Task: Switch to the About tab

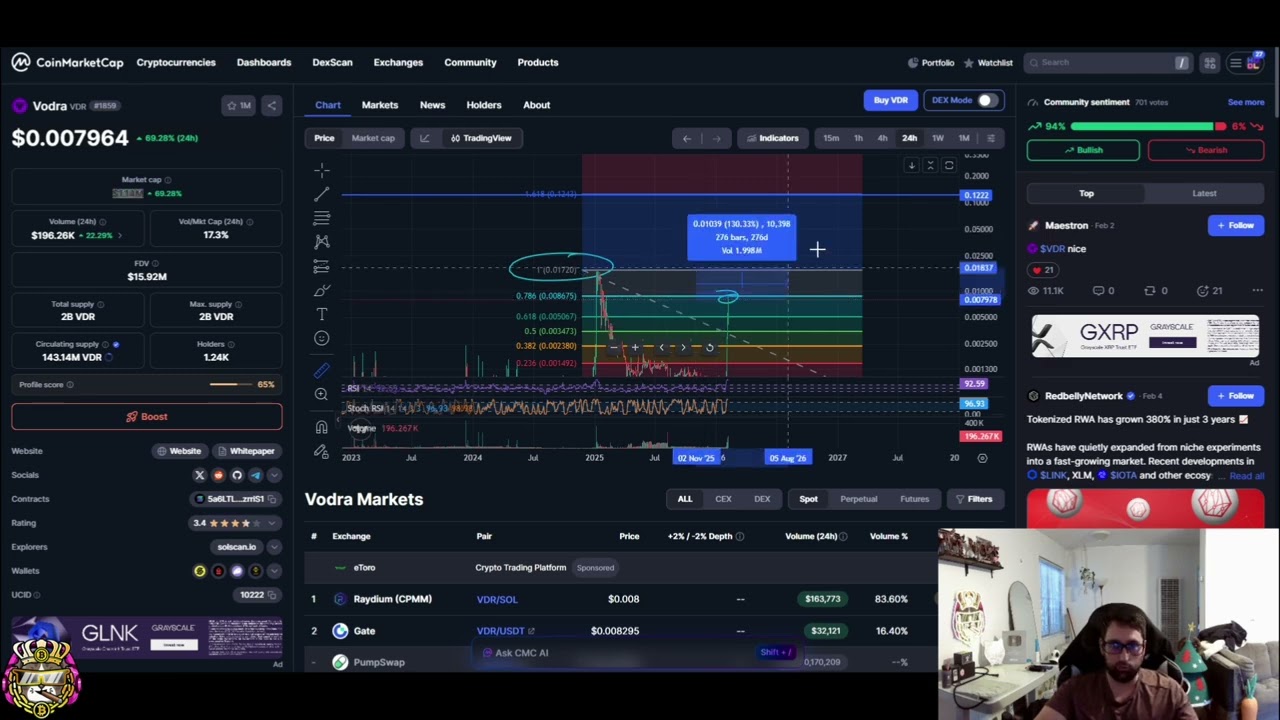Action: (x=537, y=105)
